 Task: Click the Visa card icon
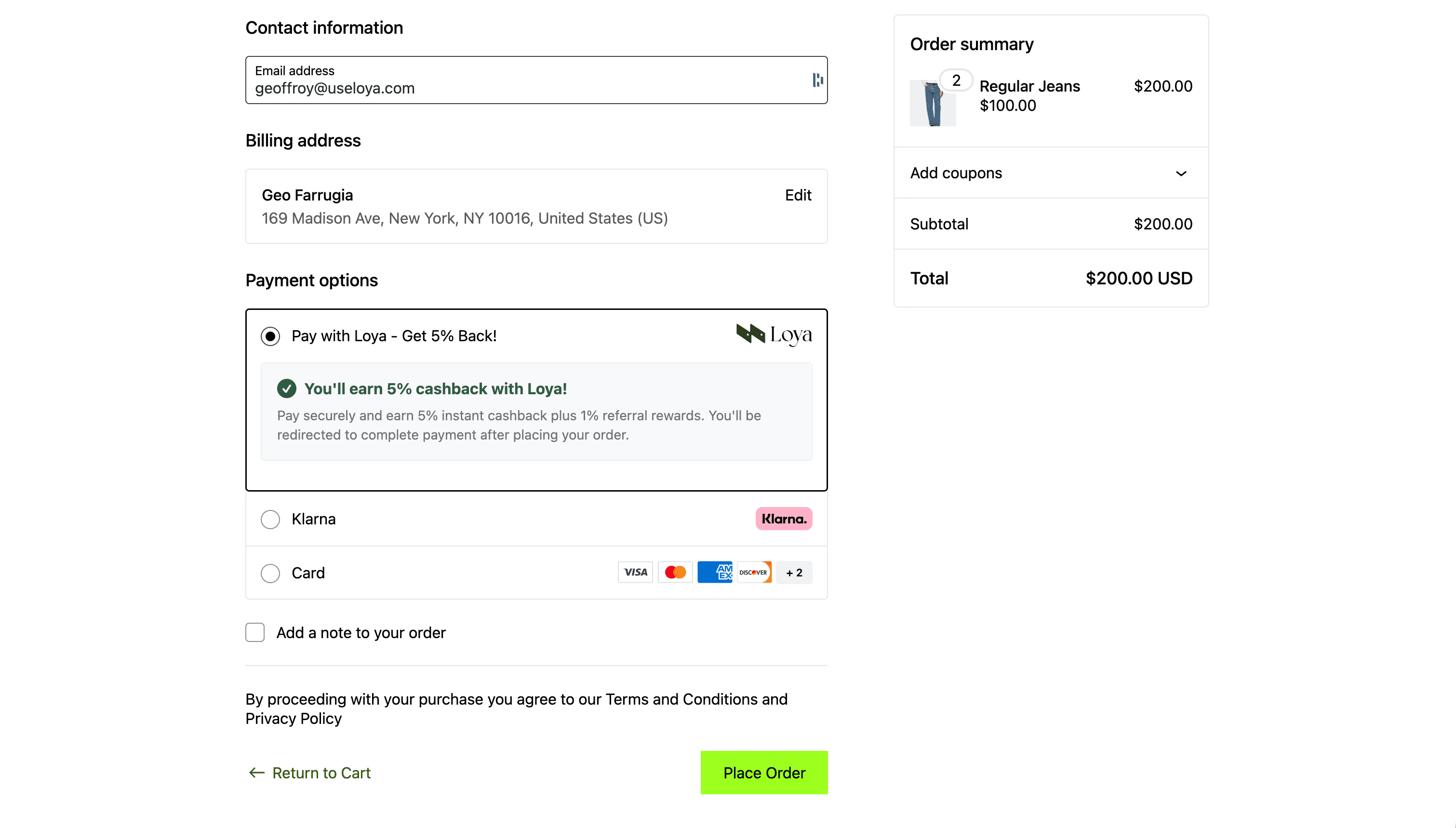[635, 572]
